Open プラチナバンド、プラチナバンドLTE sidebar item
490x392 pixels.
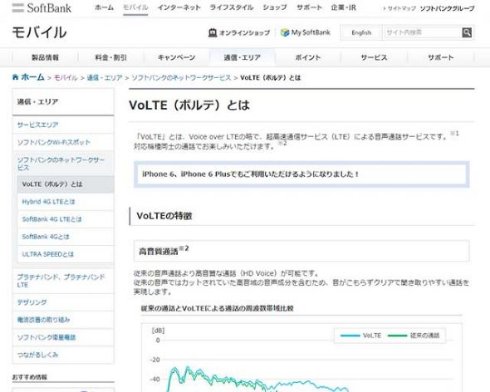click(63, 281)
